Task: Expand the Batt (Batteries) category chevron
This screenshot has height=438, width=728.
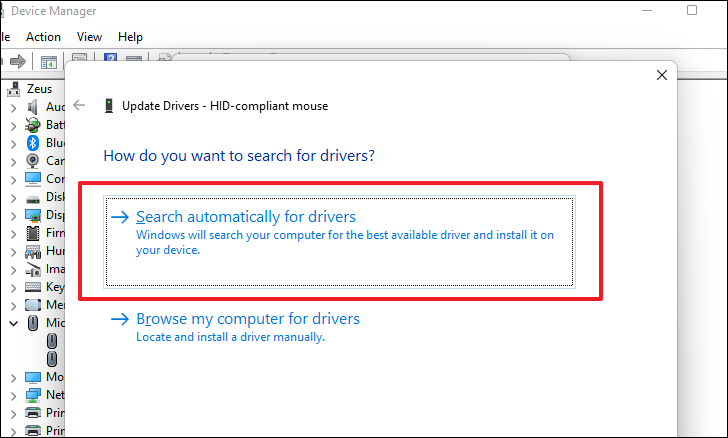Action: click(x=13, y=126)
